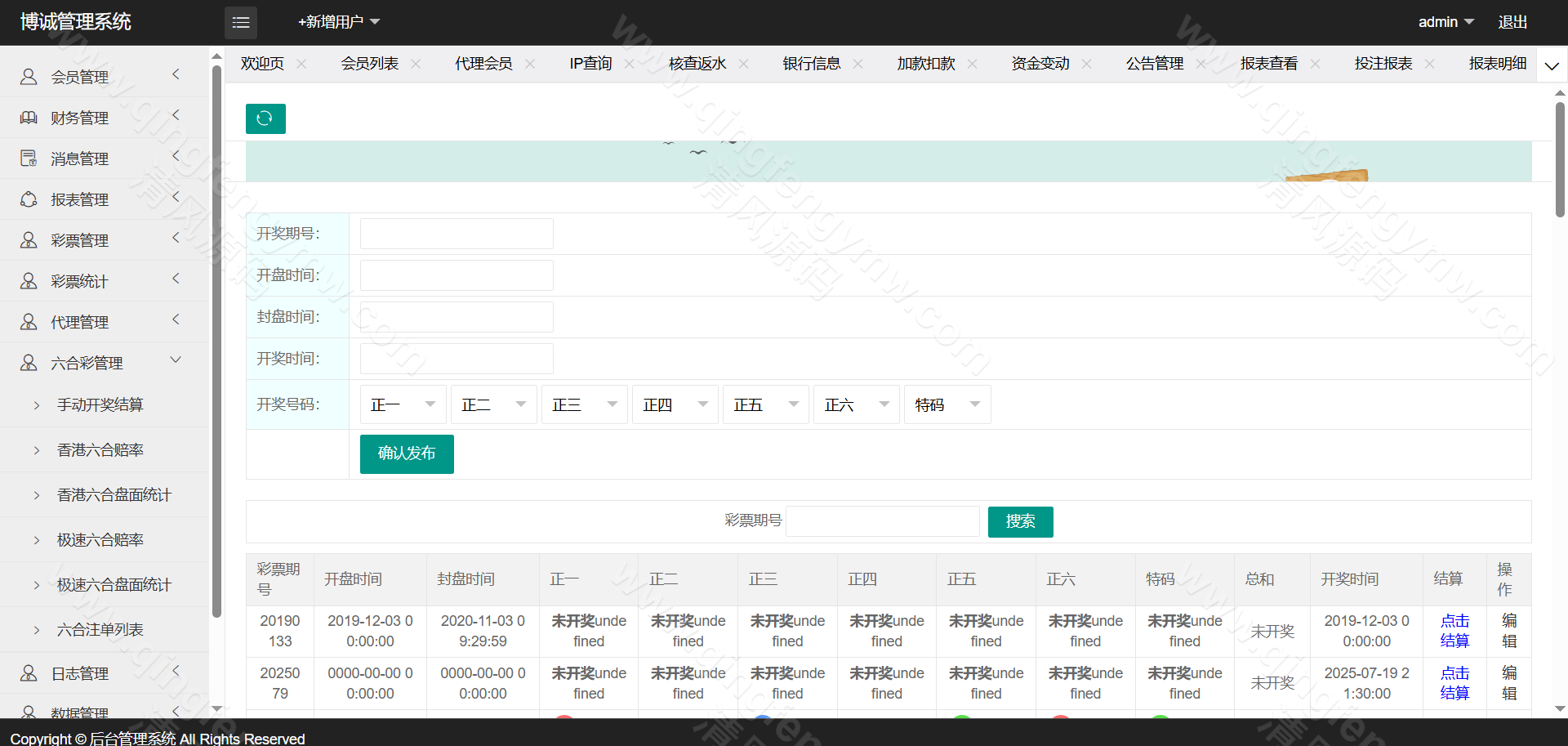Screen dimensions: 1568x746
Task: Open the 正一 number dropdown
Action: [x=403, y=404]
